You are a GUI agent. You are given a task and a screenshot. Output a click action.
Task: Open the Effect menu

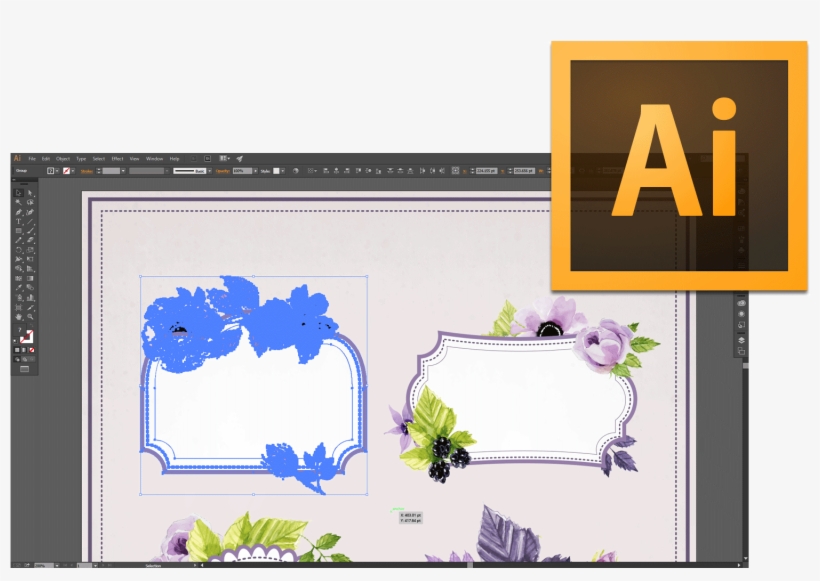point(118,158)
